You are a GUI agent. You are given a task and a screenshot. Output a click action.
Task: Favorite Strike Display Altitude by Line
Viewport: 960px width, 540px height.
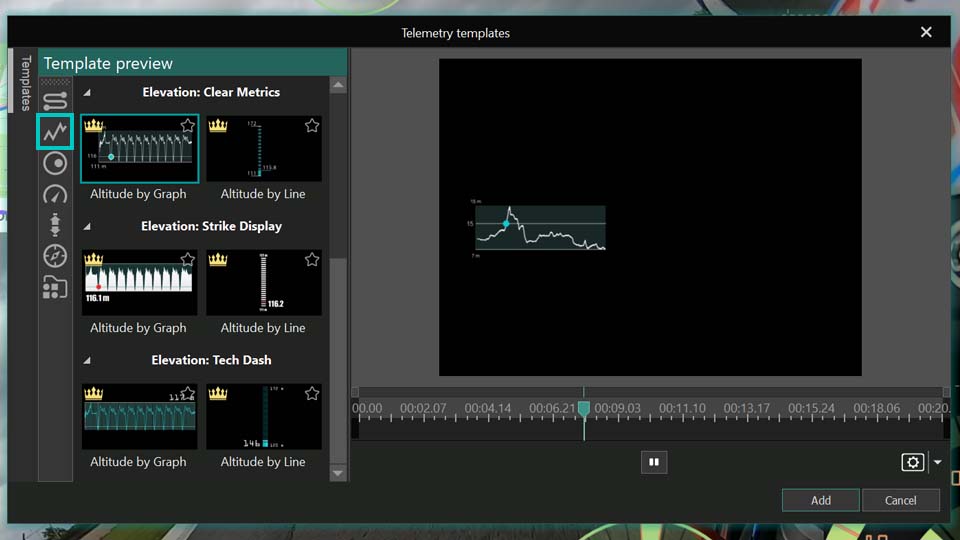[x=312, y=259]
